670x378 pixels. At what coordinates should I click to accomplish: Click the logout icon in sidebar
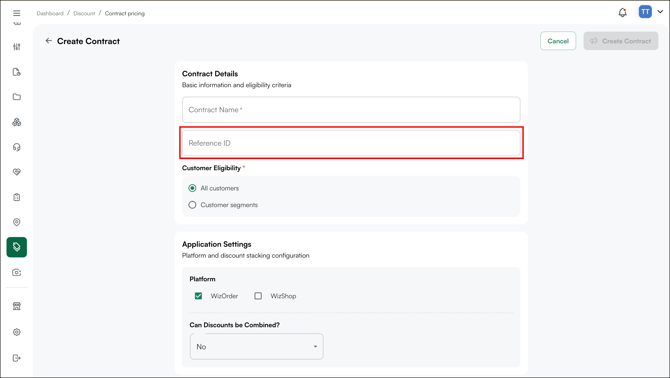coord(17,358)
